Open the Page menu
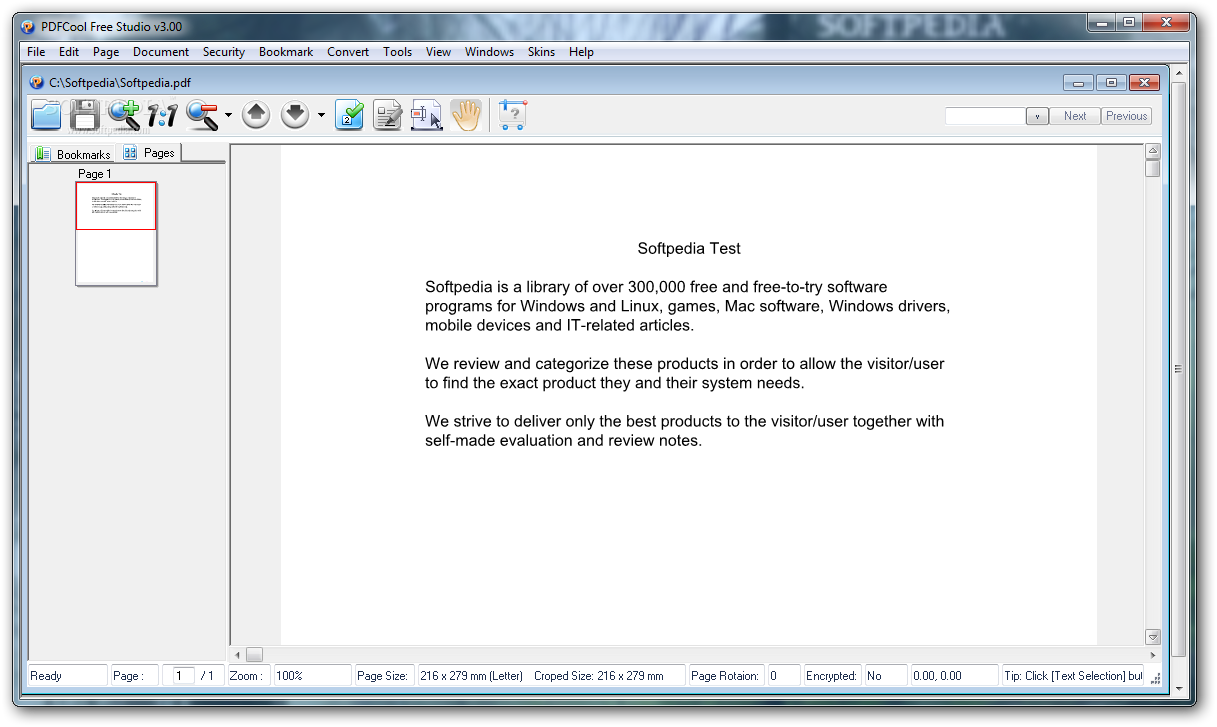 tap(106, 52)
